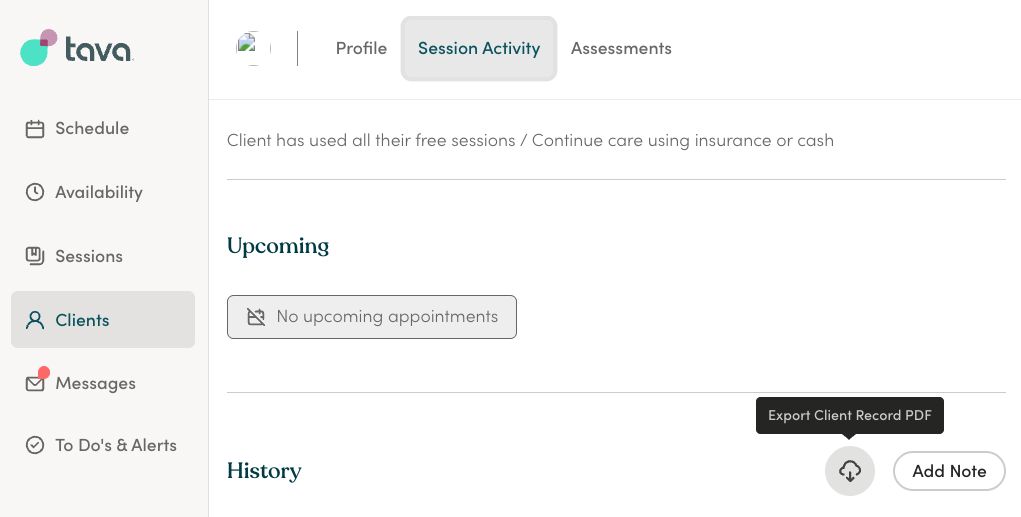
Task: Navigate to the Availability text label
Action: 99,193
